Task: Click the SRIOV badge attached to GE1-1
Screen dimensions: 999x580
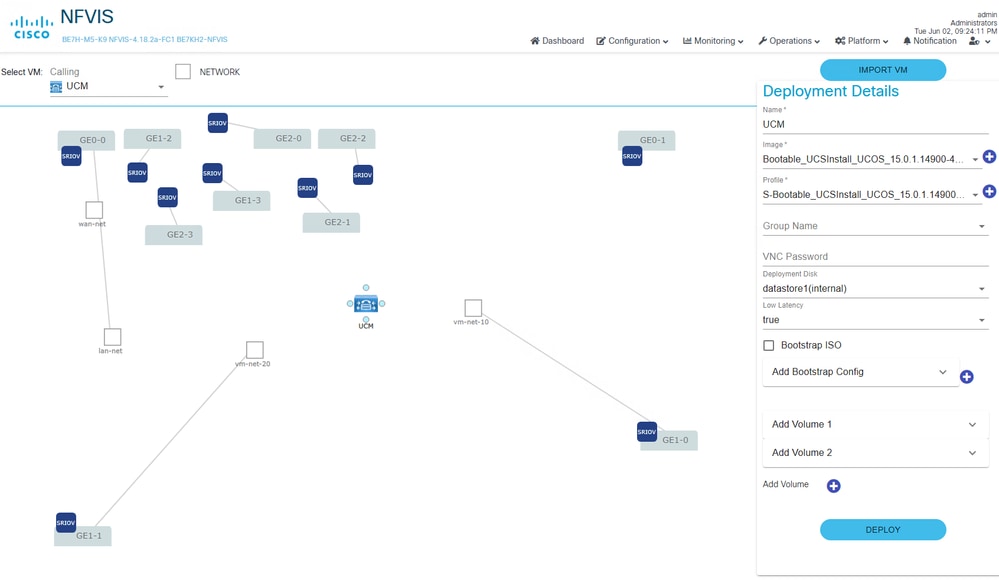Action: [x=66, y=523]
